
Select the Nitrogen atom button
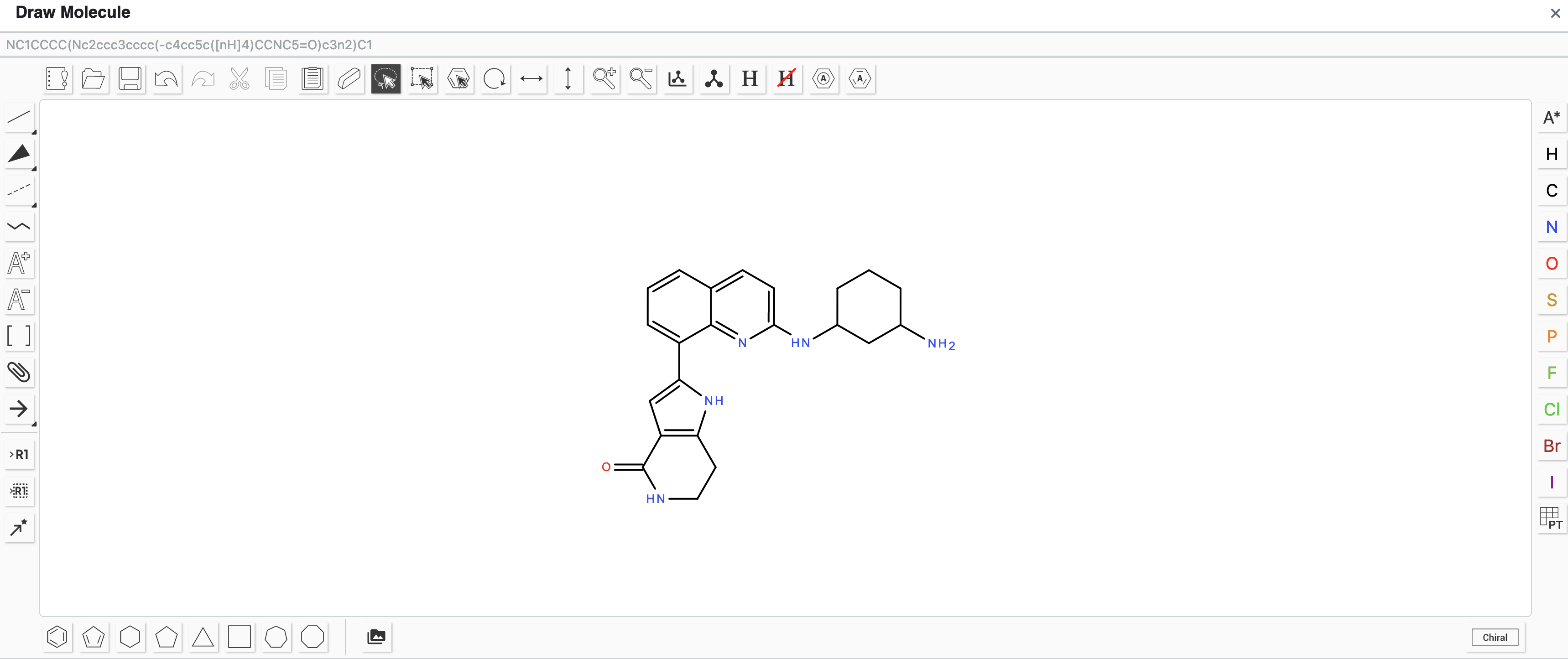click(x=1551, y=226)
